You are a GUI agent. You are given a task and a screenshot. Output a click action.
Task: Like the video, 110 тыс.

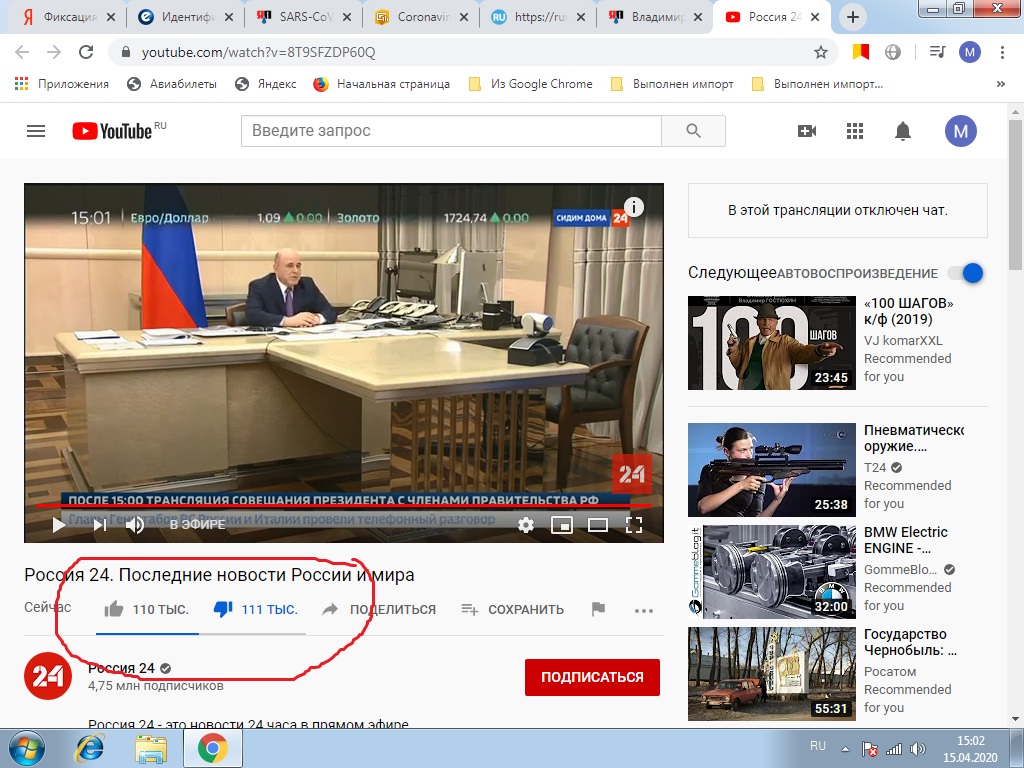tap(146, 609)
